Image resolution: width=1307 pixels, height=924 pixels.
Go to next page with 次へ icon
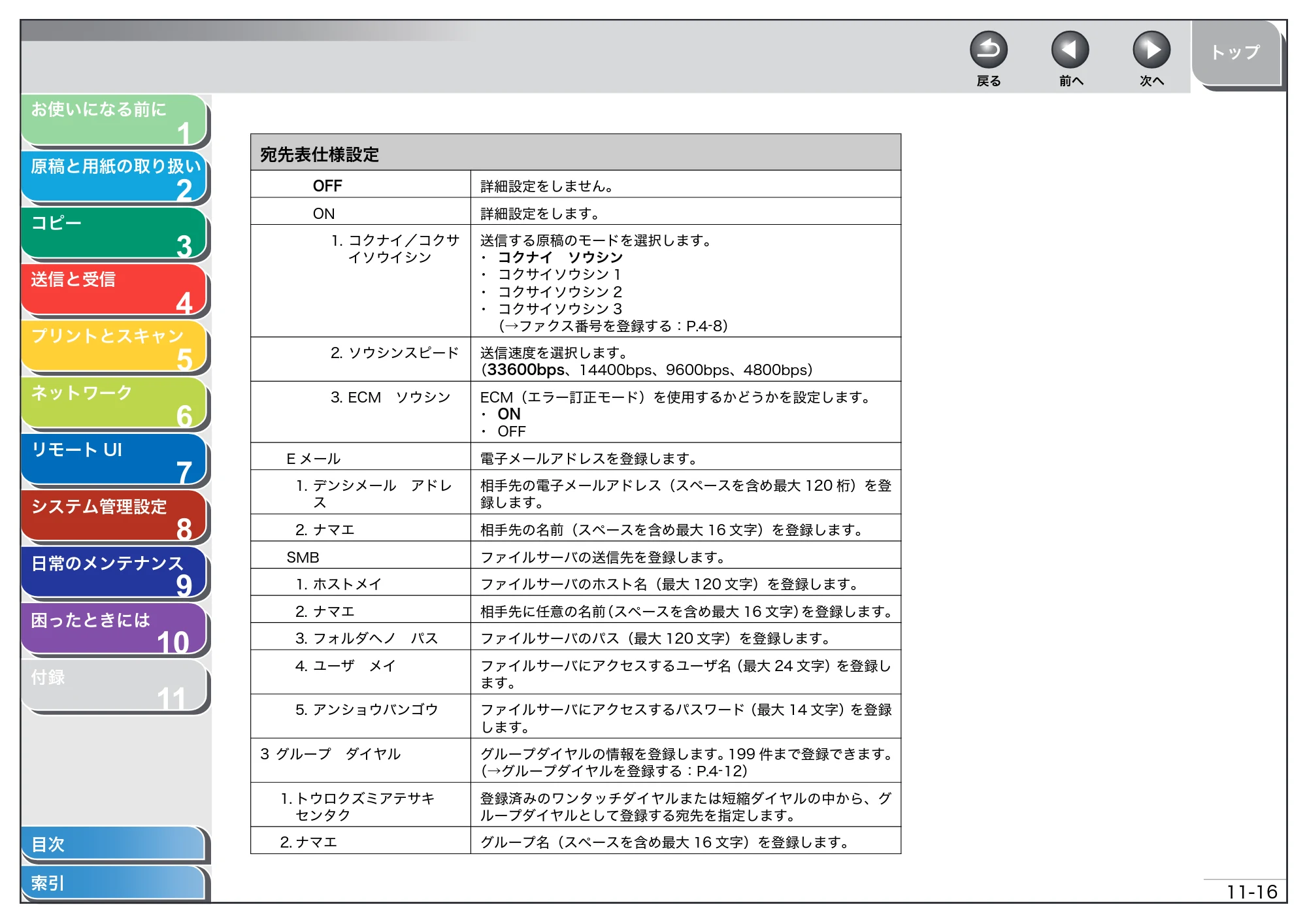(1151, 50)
